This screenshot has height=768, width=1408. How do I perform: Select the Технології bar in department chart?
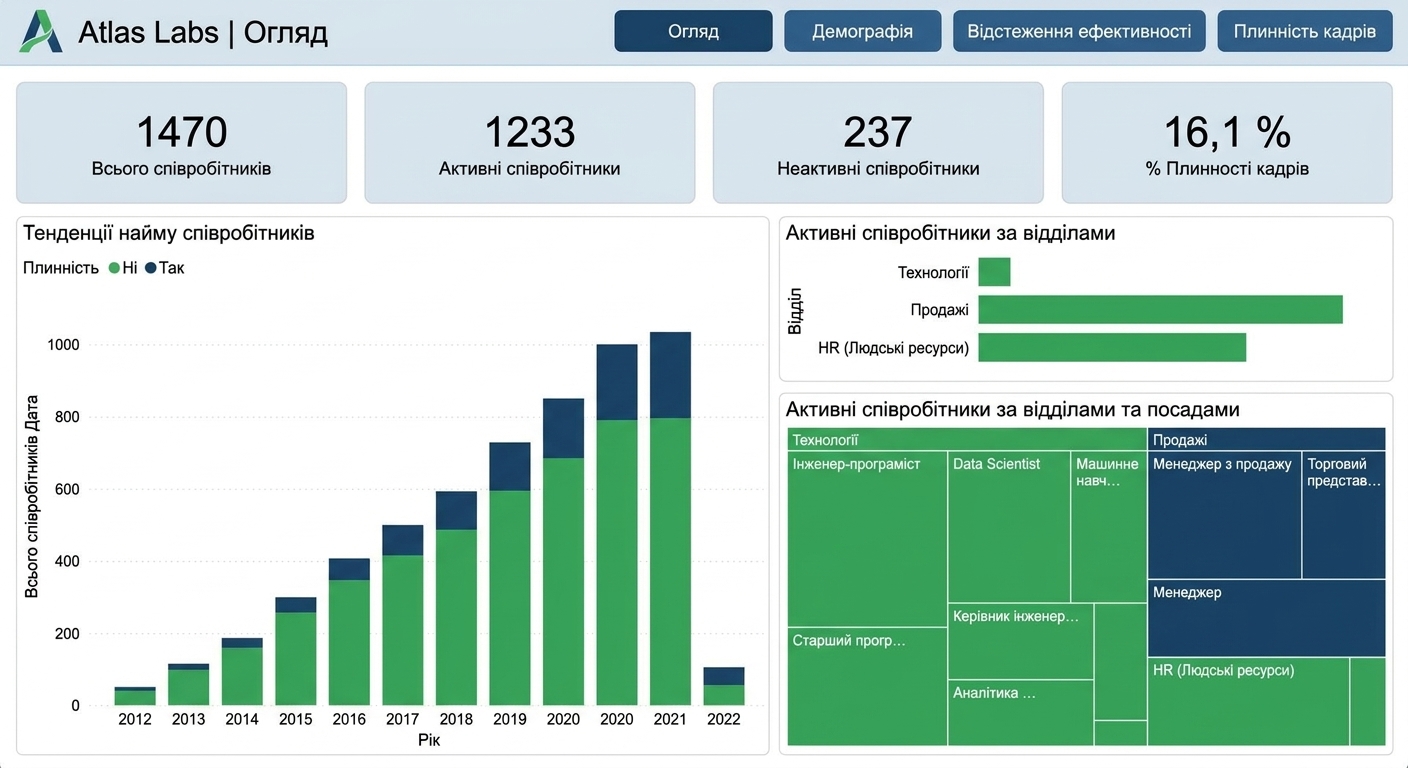coord(994,272)
